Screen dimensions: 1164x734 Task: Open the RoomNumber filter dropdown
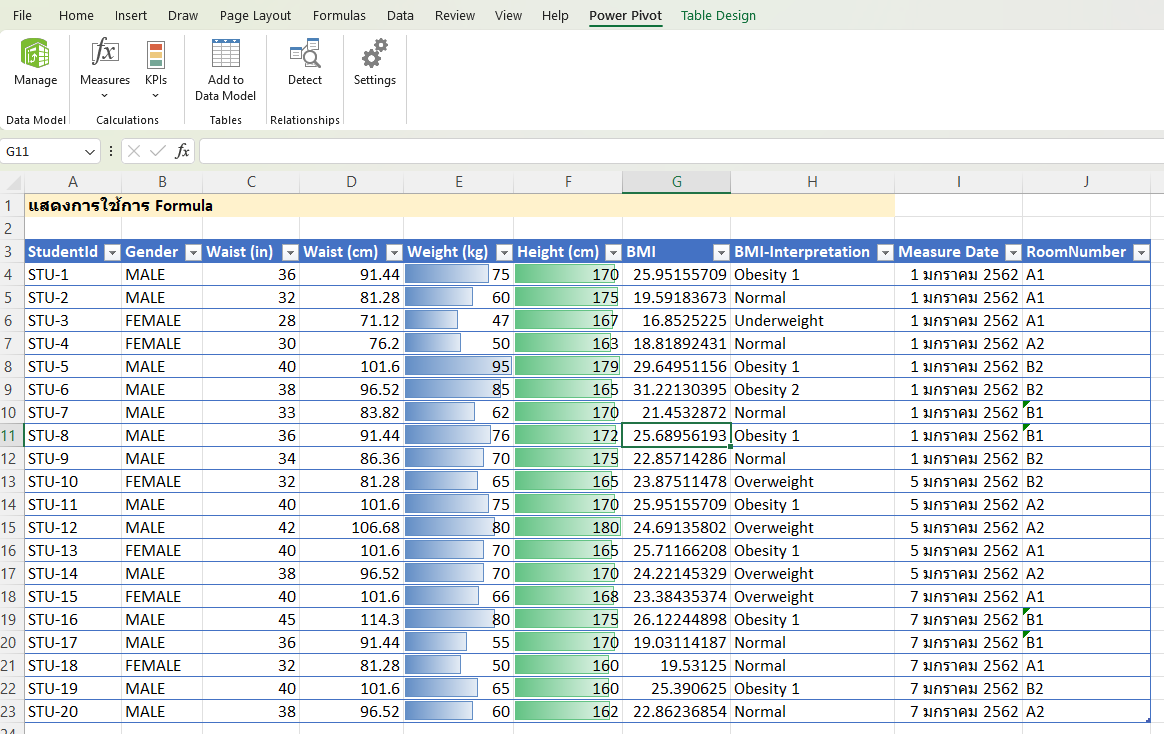(1141, 252)
